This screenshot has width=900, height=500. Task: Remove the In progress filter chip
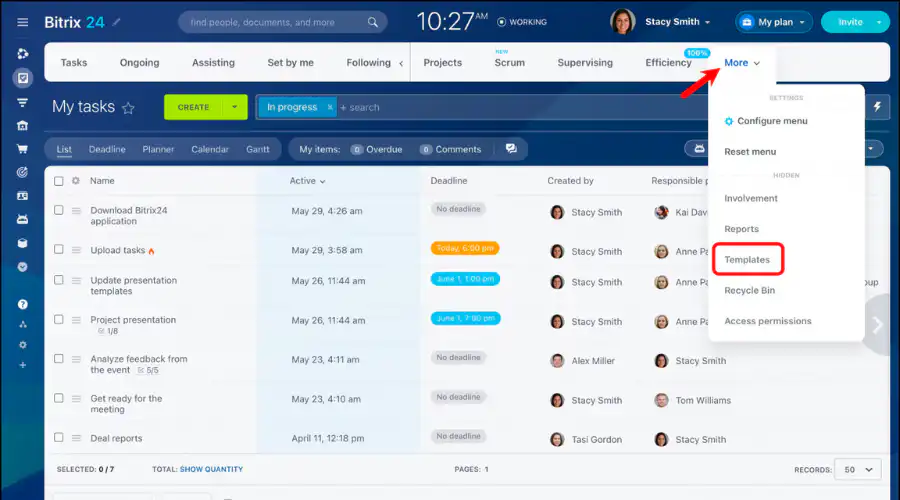coord(329,107)
